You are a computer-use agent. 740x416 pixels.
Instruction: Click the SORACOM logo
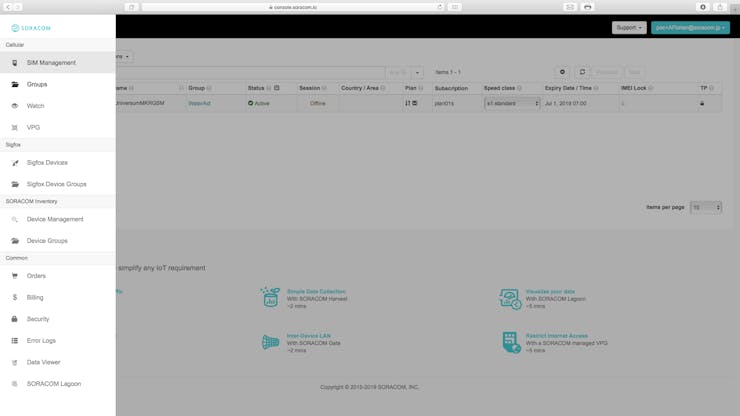click(31, 28)
